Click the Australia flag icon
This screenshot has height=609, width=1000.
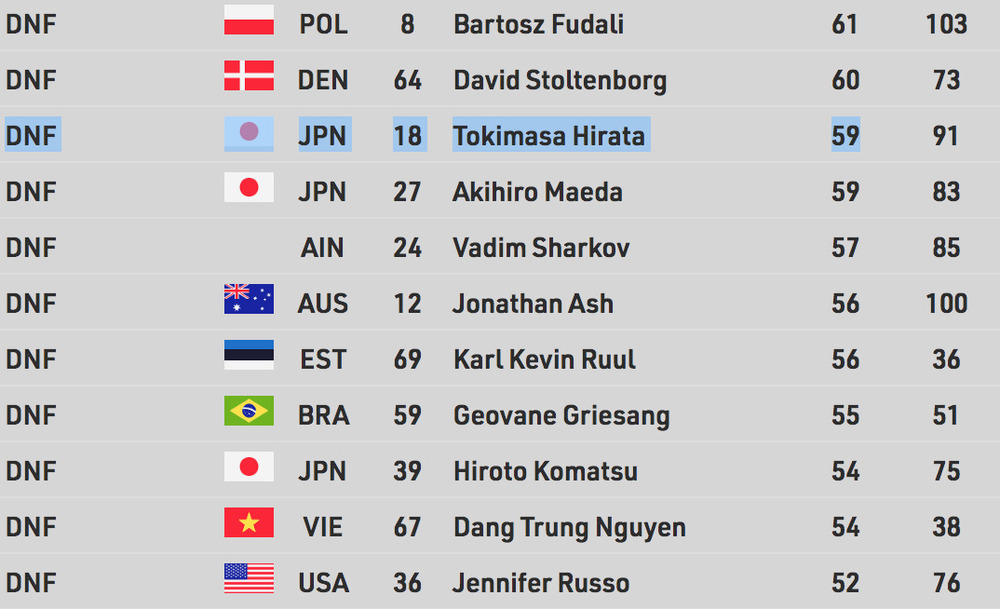(x=249, y=301)
